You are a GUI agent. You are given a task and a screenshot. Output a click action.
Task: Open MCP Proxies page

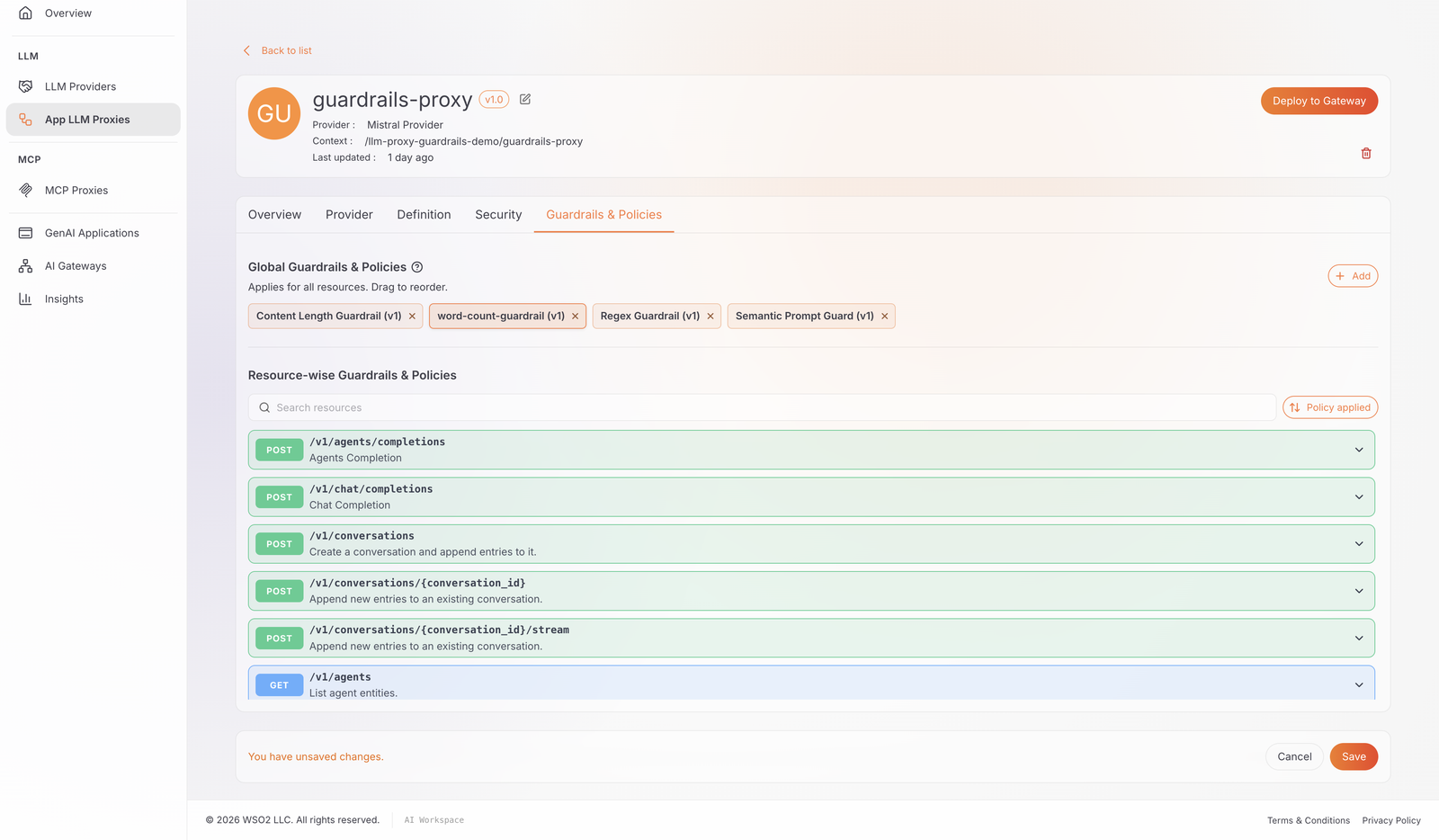tap(94, 191)
